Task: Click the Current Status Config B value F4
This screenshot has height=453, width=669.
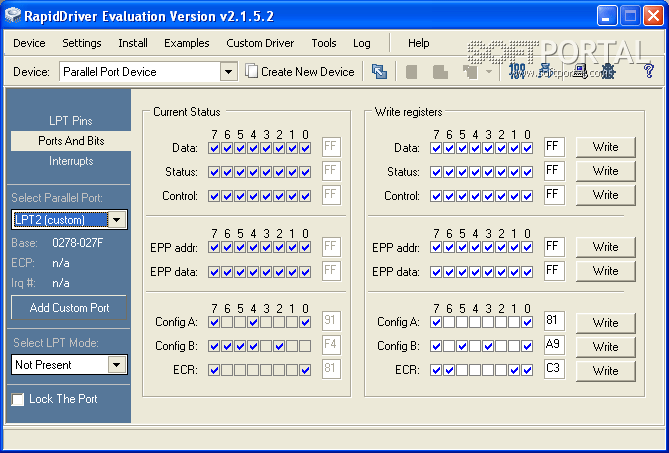Action: pyautogui.click(x=331, y=345)
